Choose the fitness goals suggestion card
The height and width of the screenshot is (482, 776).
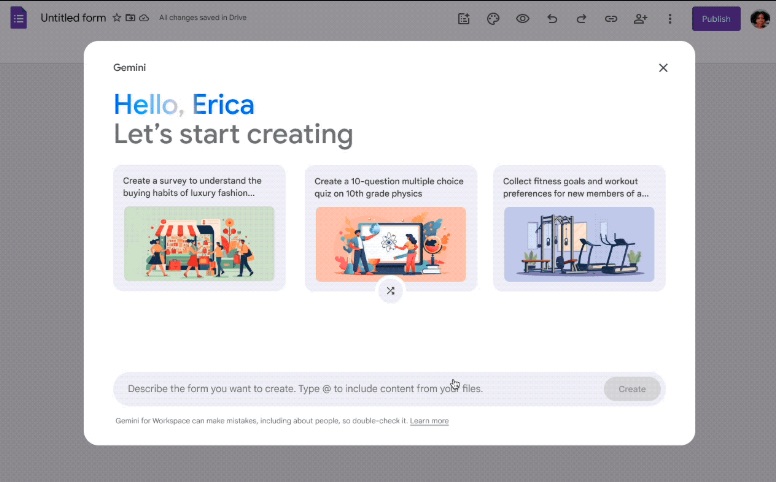579,228
